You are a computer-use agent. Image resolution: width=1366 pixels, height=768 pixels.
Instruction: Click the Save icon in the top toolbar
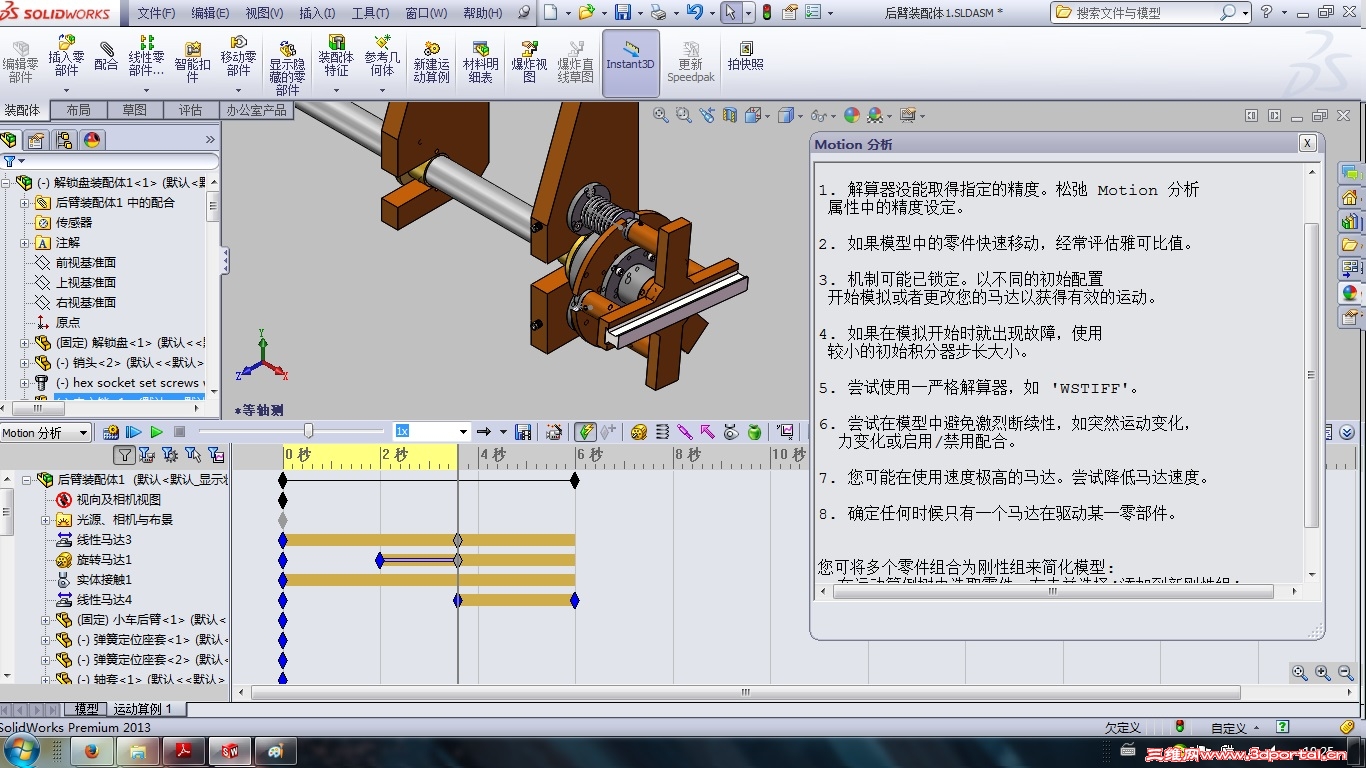(623, 13)
